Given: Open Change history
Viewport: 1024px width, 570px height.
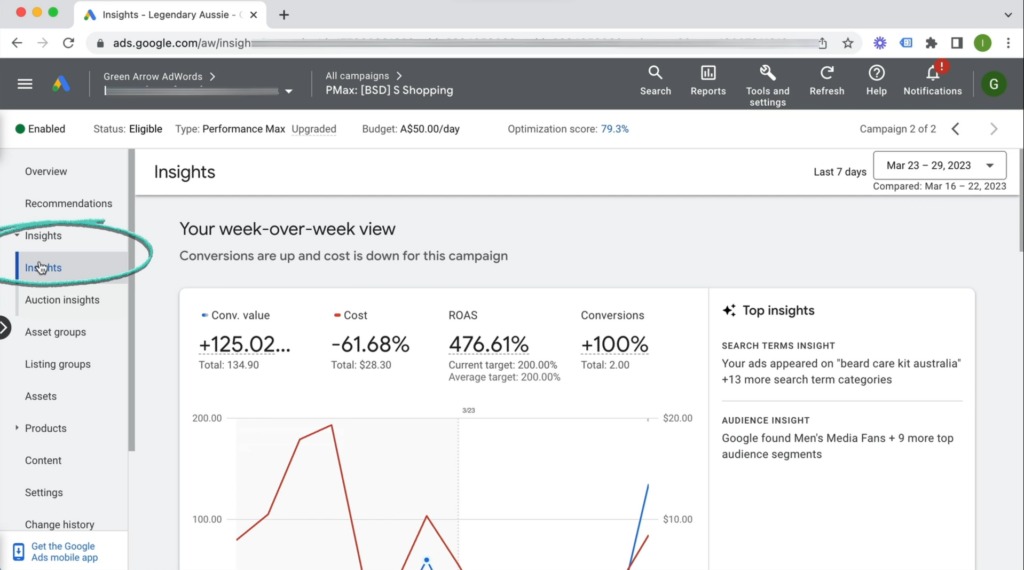Looking at the screenshot, I should click(59, 524).
